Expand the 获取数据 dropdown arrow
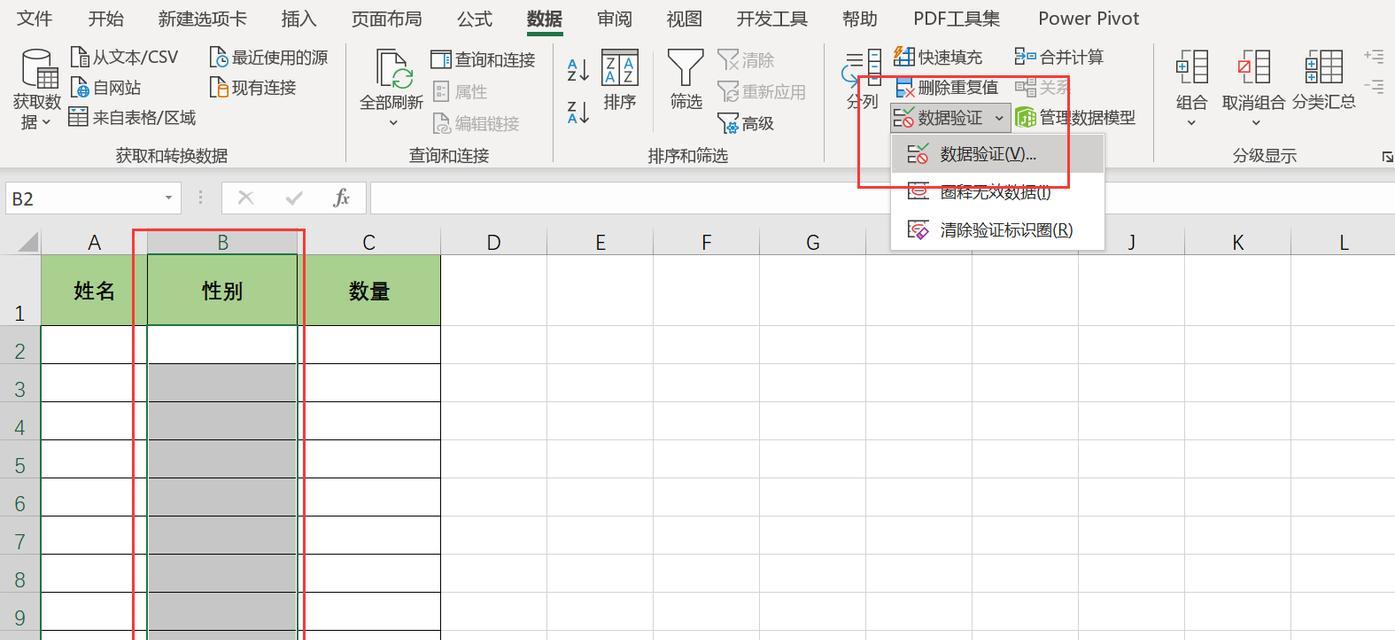Viewport: 1395px width, 640px height. pyautogui.click(x=45, y=123)
